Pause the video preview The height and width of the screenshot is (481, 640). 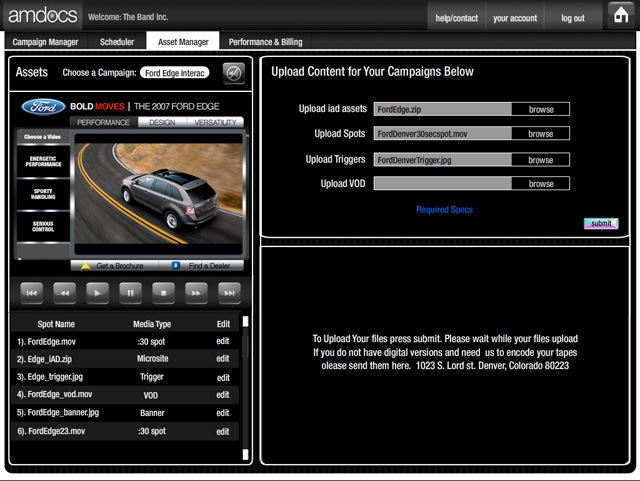point(131,293)
